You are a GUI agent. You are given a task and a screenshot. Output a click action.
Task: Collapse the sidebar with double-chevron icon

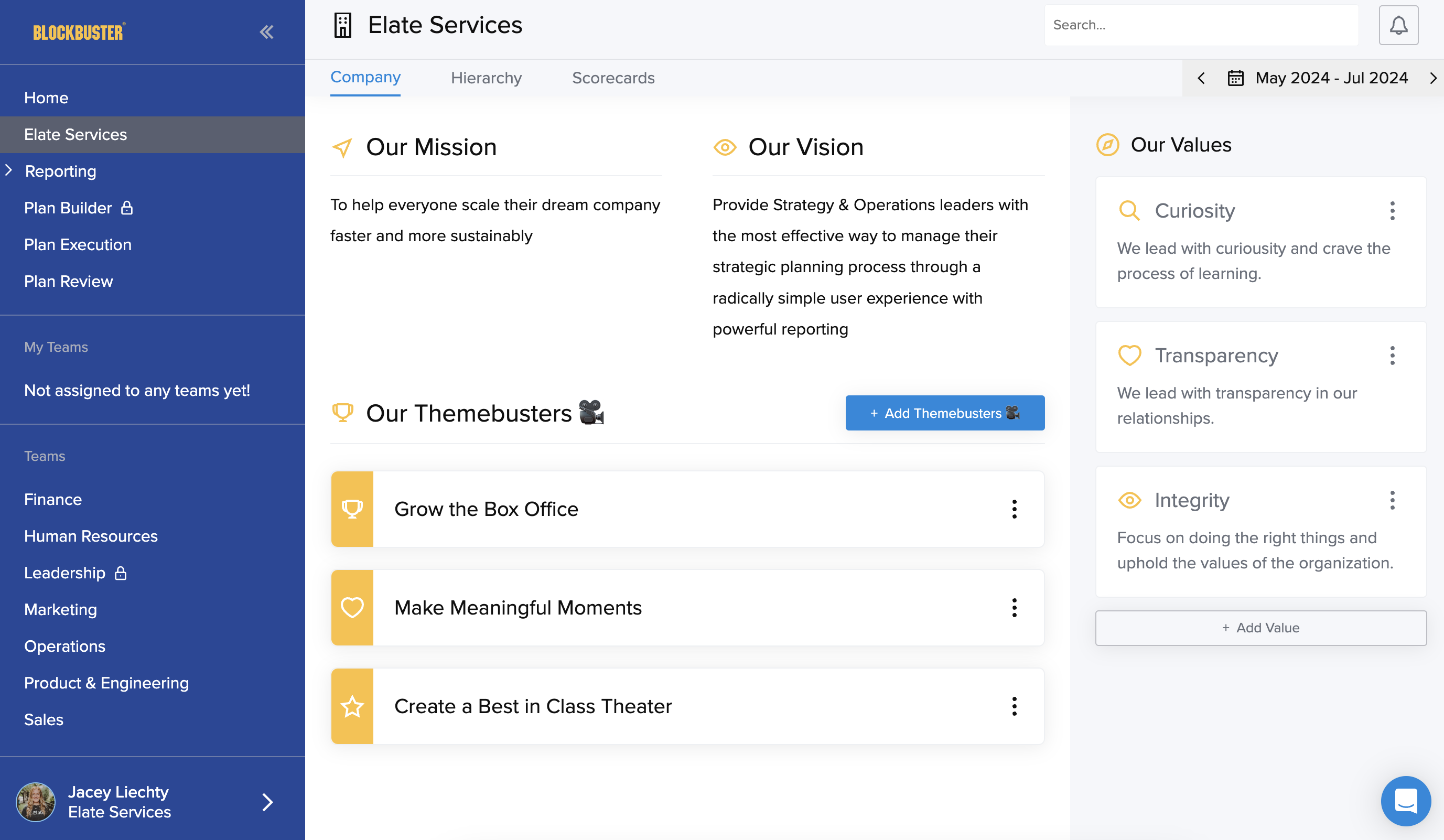point(266,32)
